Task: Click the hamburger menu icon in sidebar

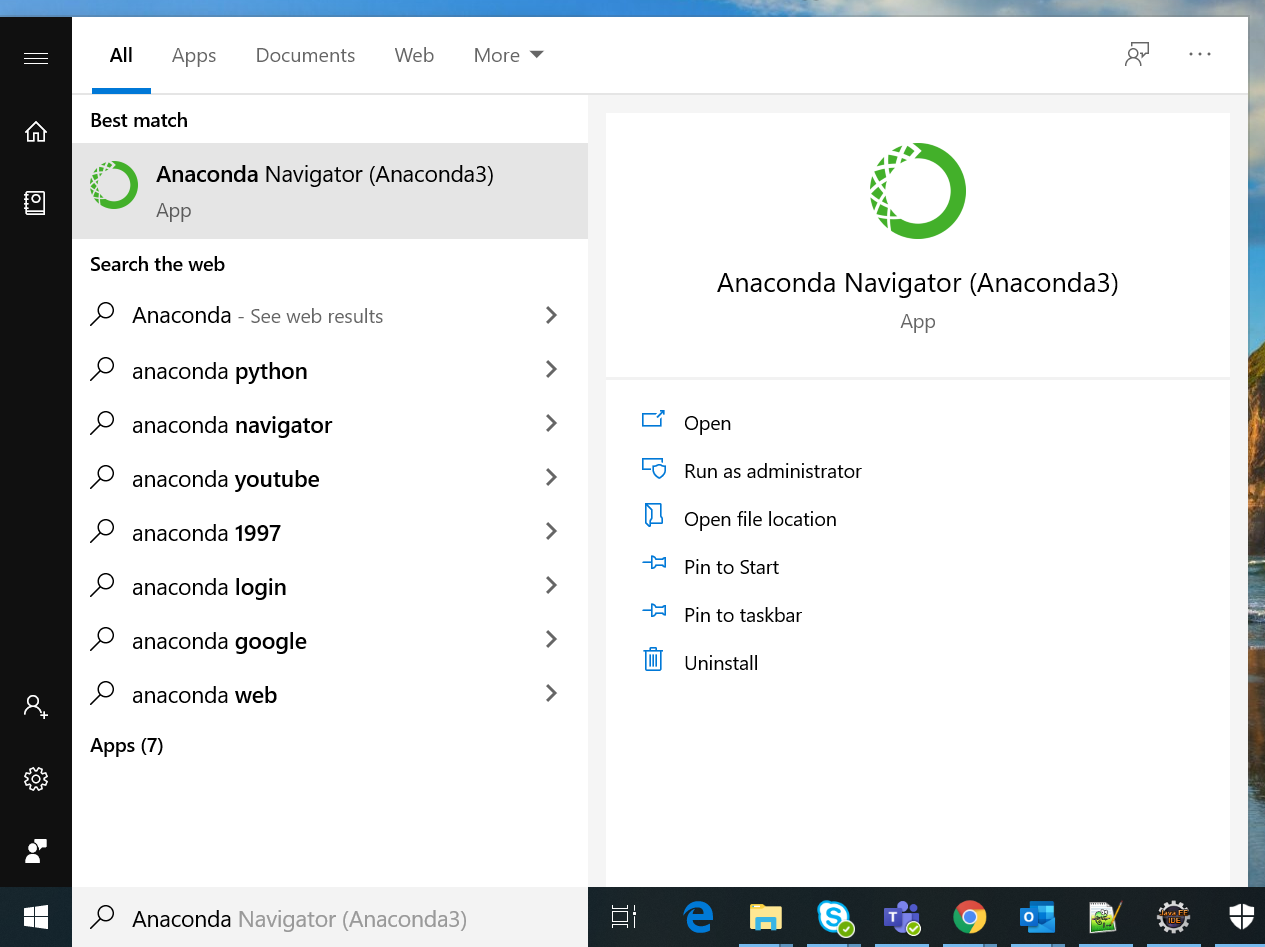Action: point(36,58)
